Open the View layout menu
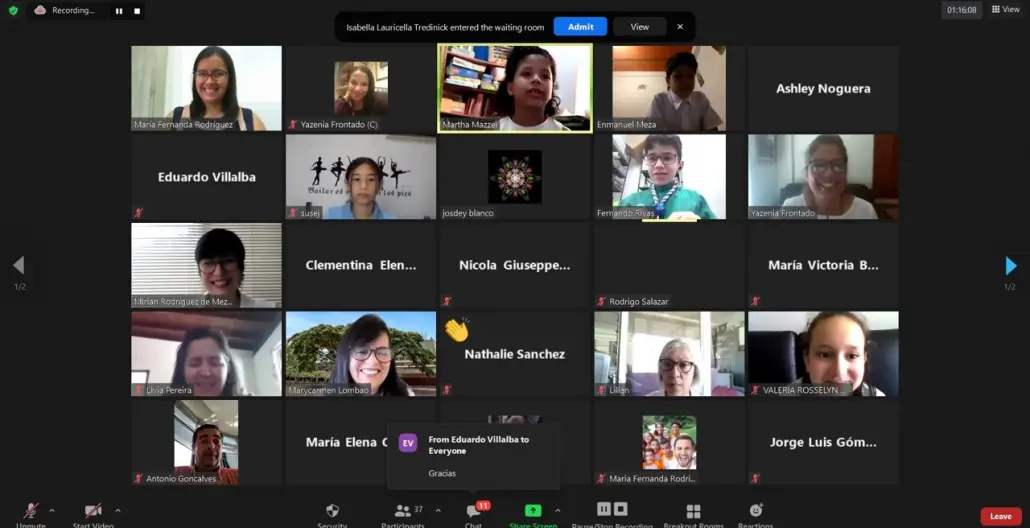 [x=1006, y=9]
